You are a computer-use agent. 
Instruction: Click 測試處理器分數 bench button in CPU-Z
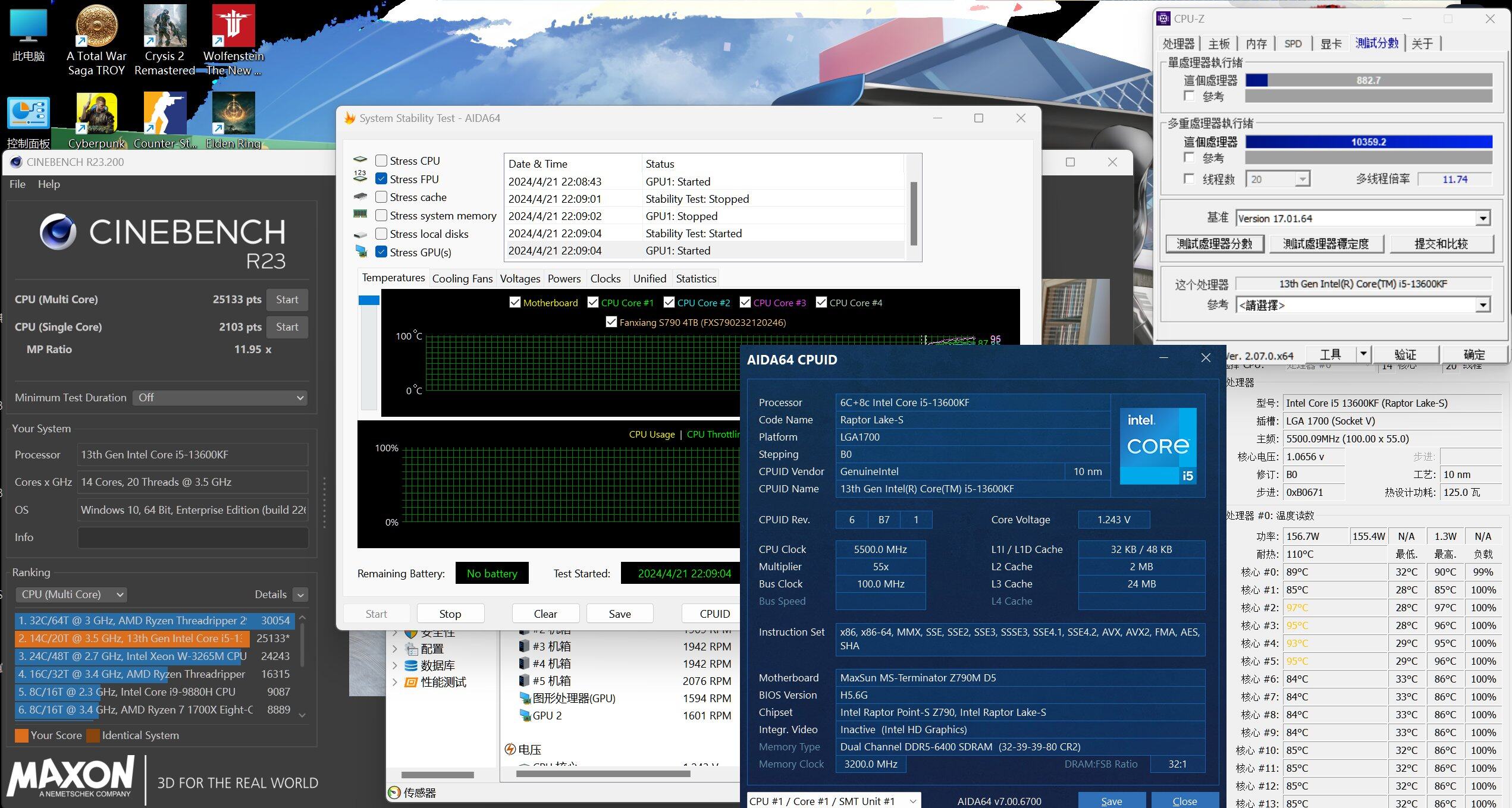tap(1215, 244)
